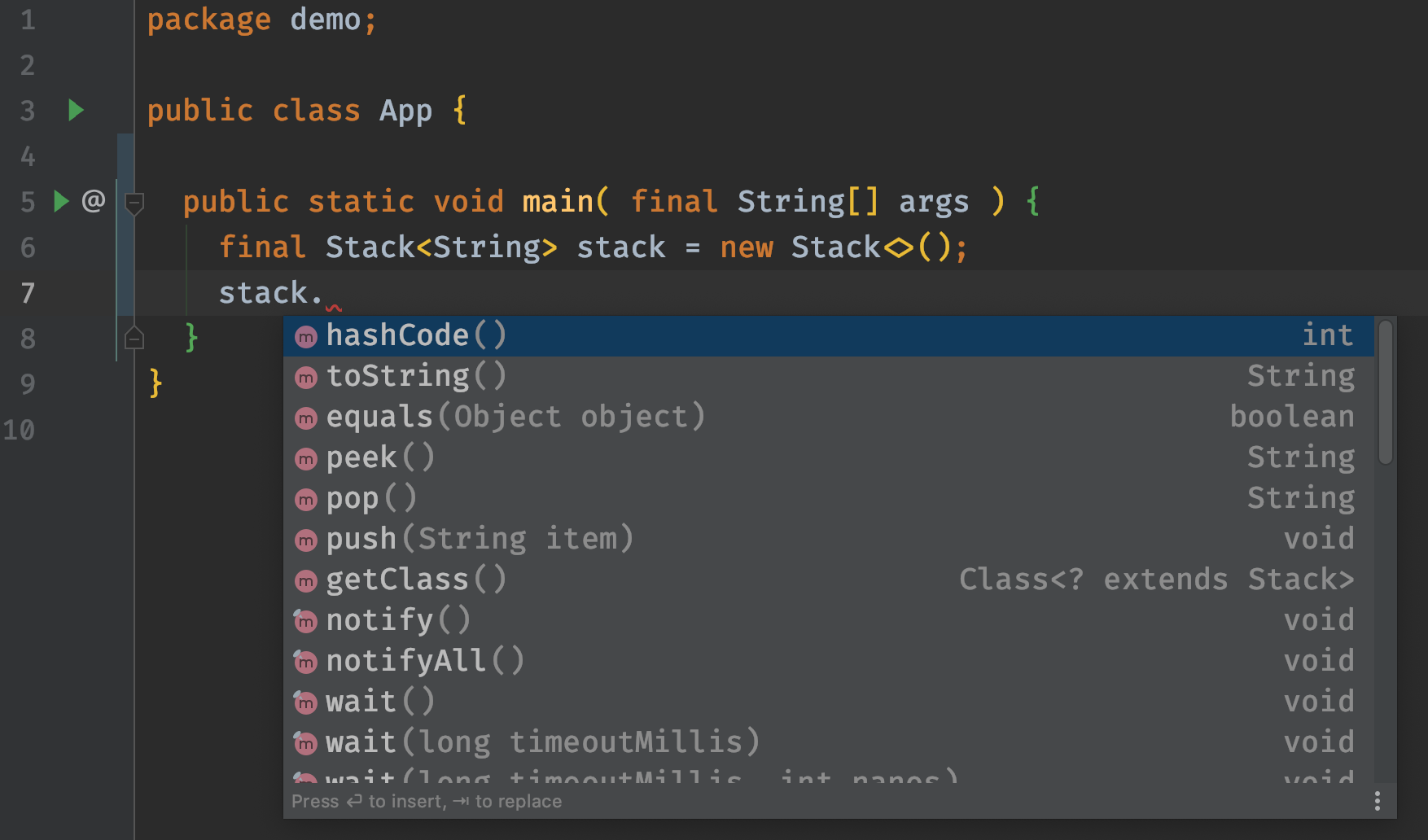Click the 'static' keyword on line 5
The width and height of the screenshot is (1428, 840).
tap(361, 202)
